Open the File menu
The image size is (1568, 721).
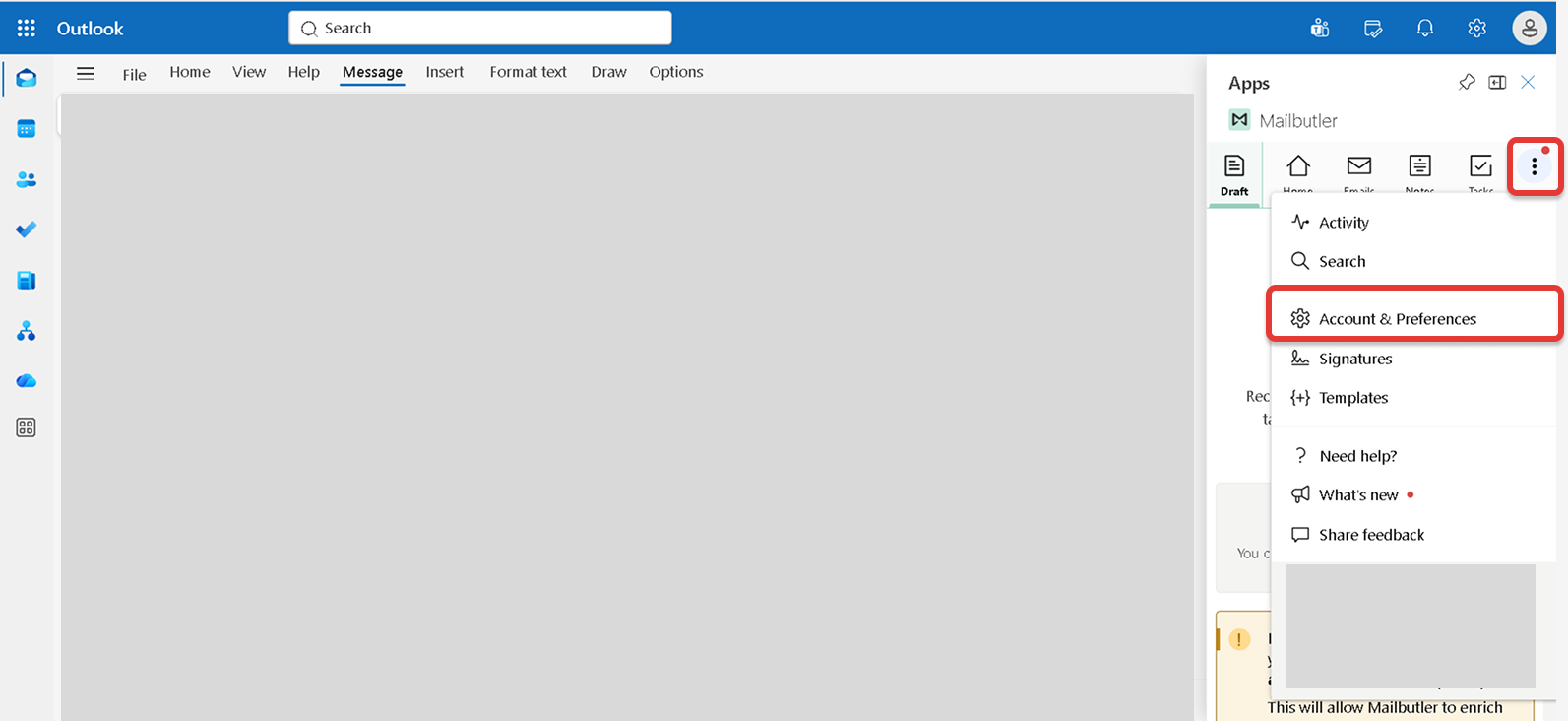pyautogui.click(x=134, y=74)
